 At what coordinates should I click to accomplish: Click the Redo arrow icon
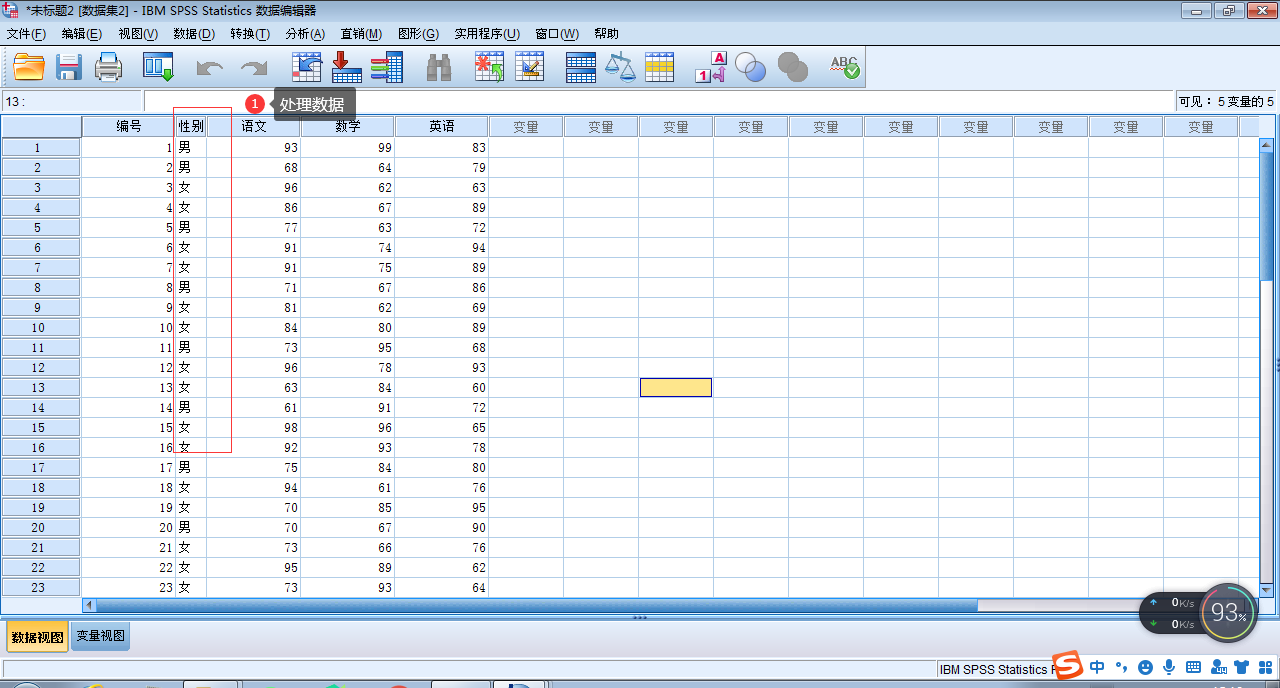(254, 68)
